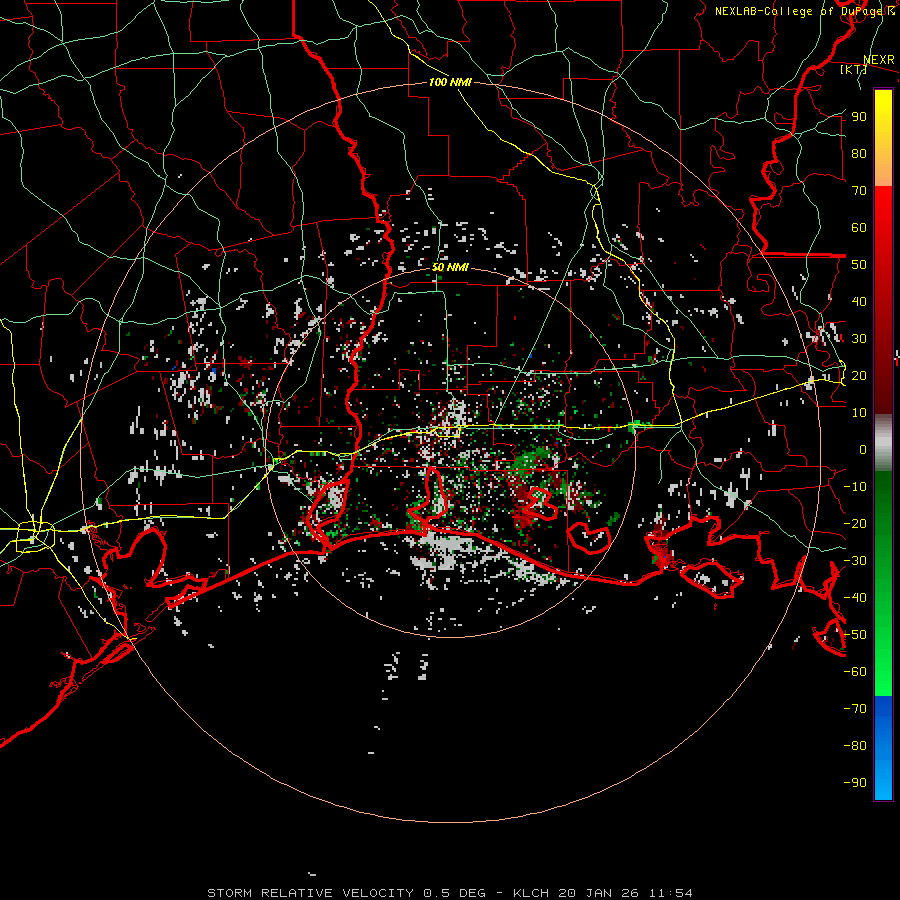Click the NEXLAB-College of DuPage credit text
Screen dimensions: 900x900
[799, 11]
